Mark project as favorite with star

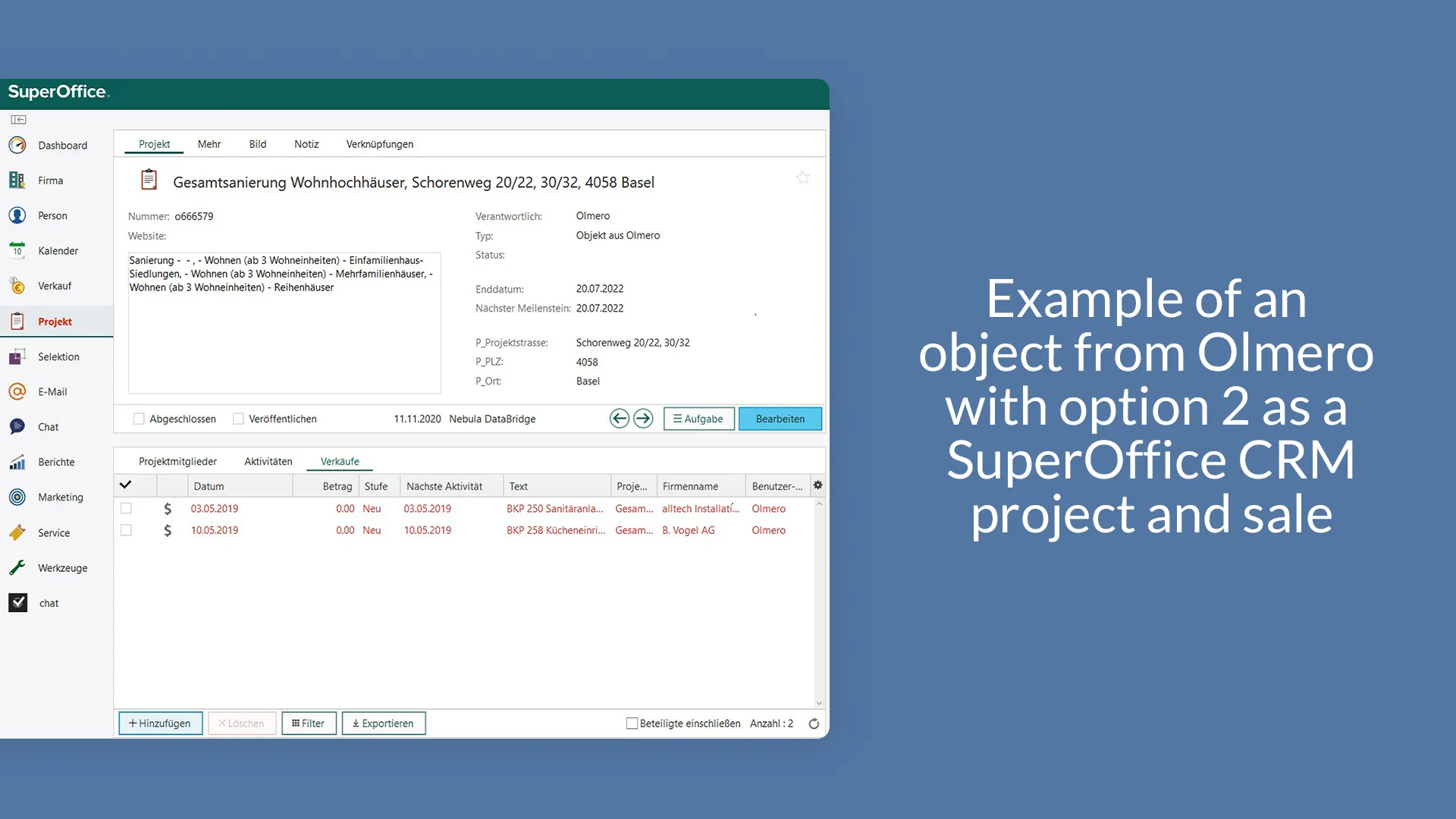(x=802, y=178)
